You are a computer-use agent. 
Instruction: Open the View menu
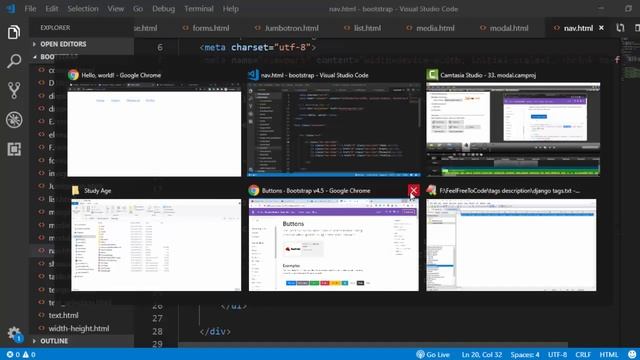click(116, 9)
